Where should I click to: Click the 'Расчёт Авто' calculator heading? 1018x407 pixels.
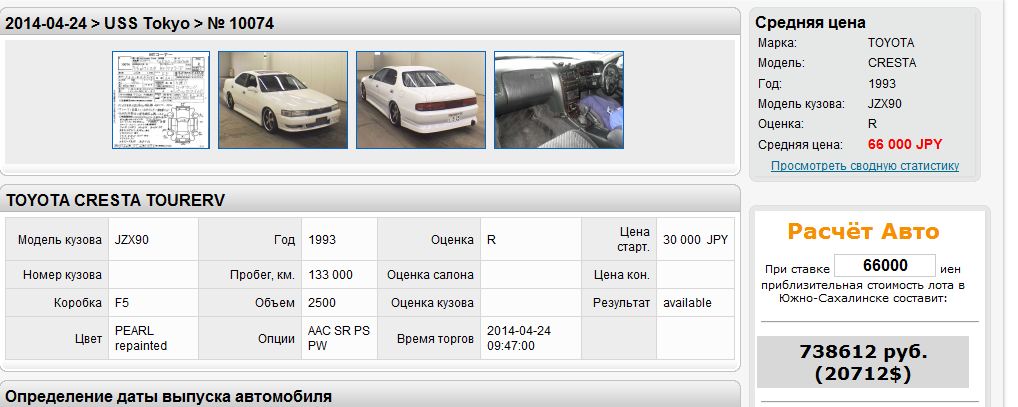point(863,232)
